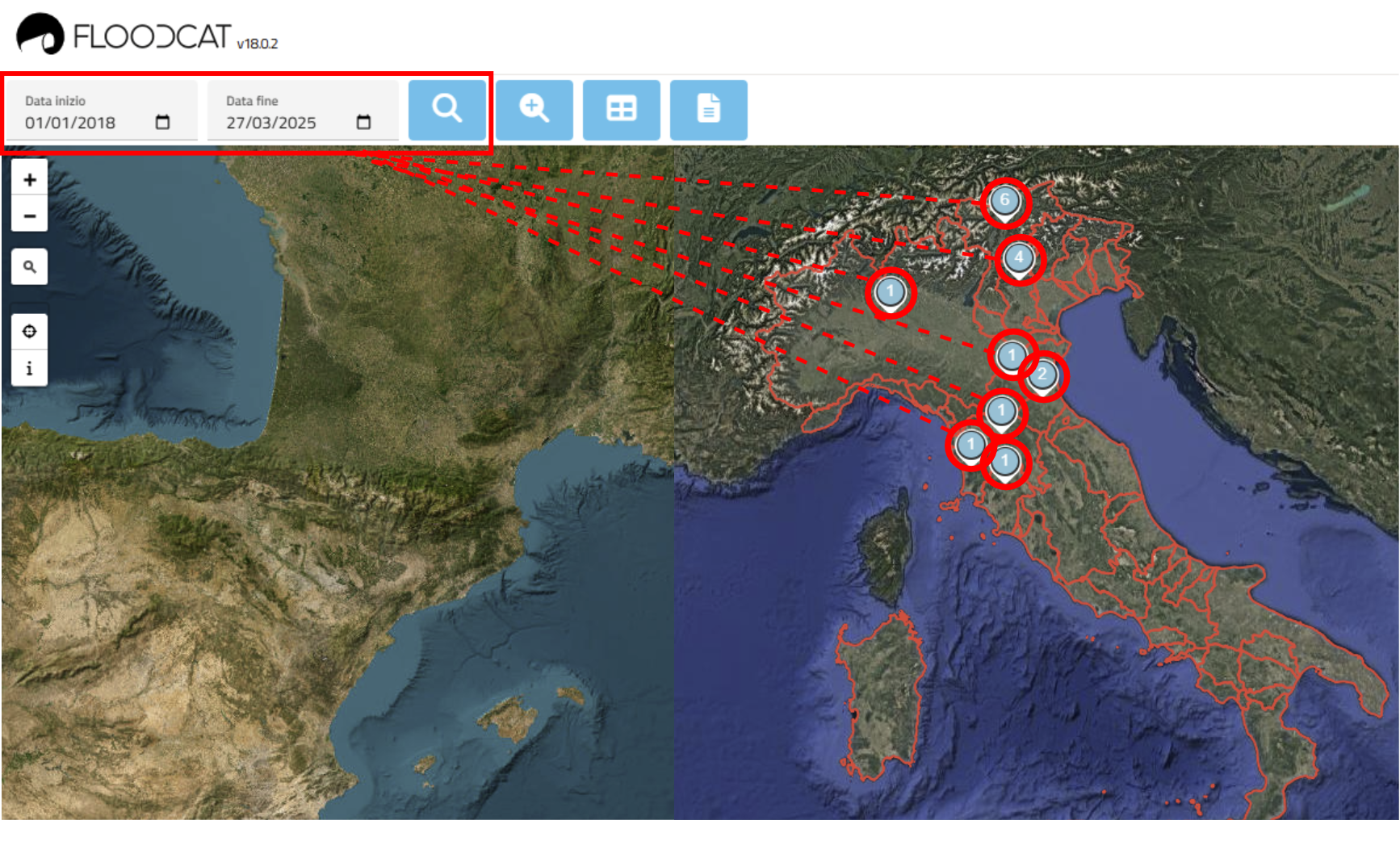
Task: Select the map cluster marker labeled 4
Action: coord(1019,258)
